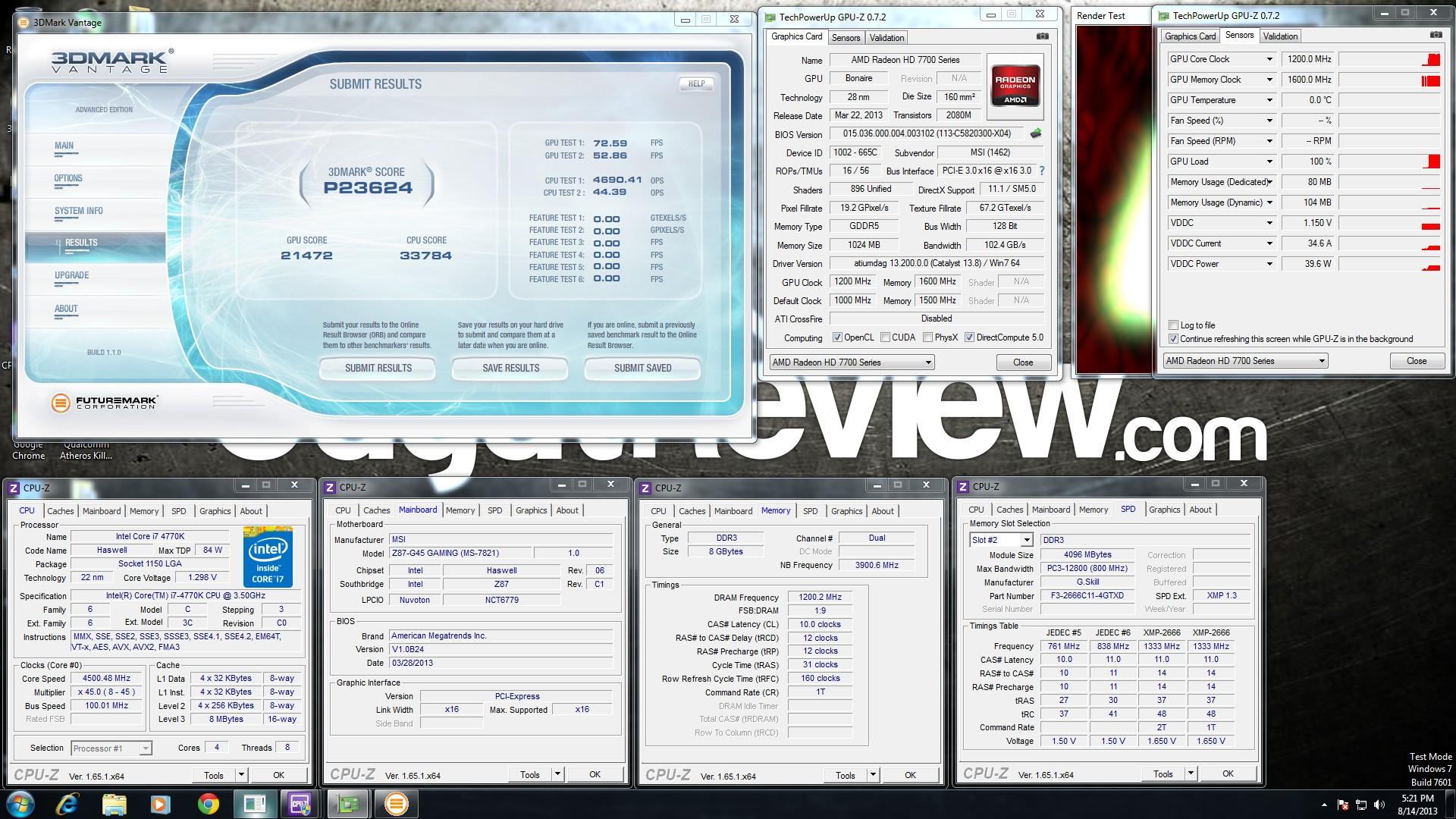1456x819 pixels.
Task: Select the 3DMark Vantage orange taskbar icon
Action: click(396, 804)
